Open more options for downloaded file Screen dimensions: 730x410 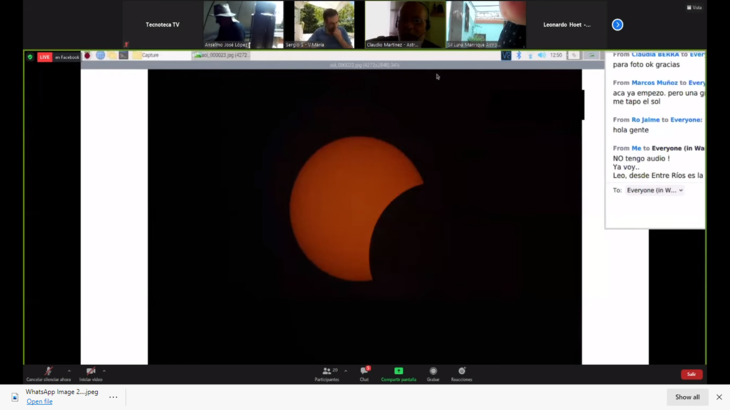113,397
